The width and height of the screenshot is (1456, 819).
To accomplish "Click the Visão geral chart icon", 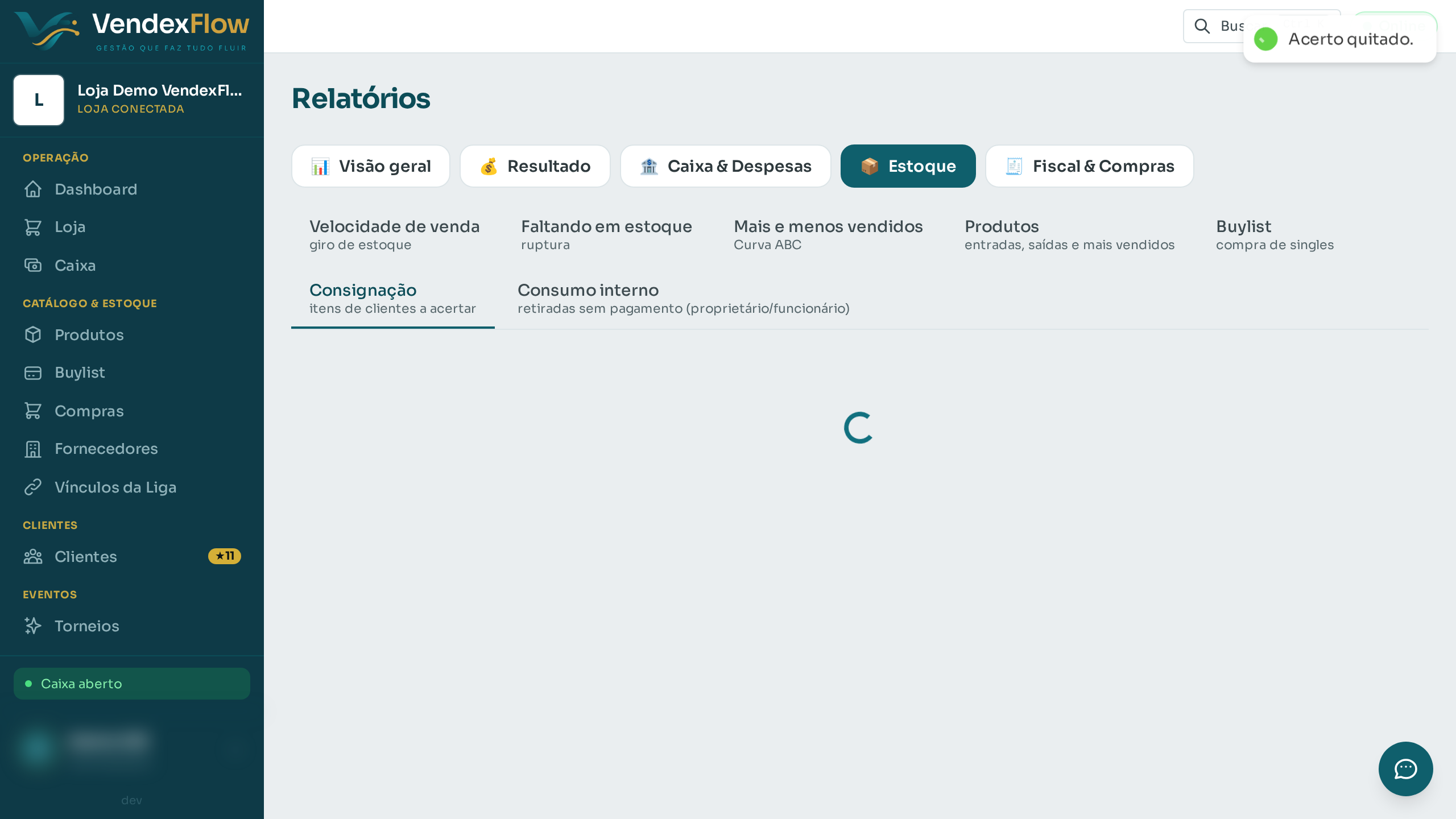I will click(x=320, y=166).
